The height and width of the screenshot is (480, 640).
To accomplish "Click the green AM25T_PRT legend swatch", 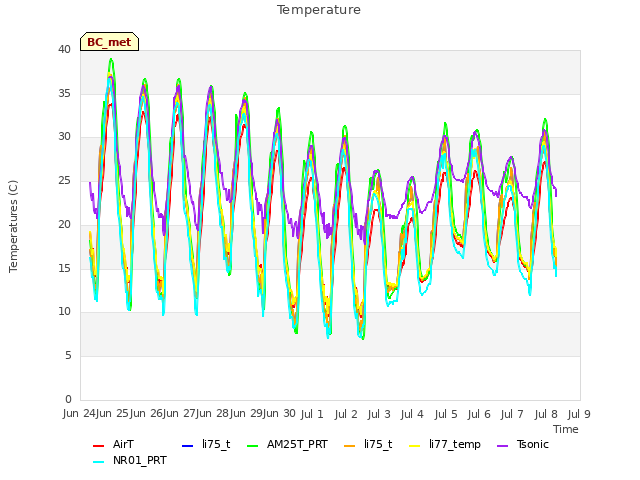I will coord(253,446).
